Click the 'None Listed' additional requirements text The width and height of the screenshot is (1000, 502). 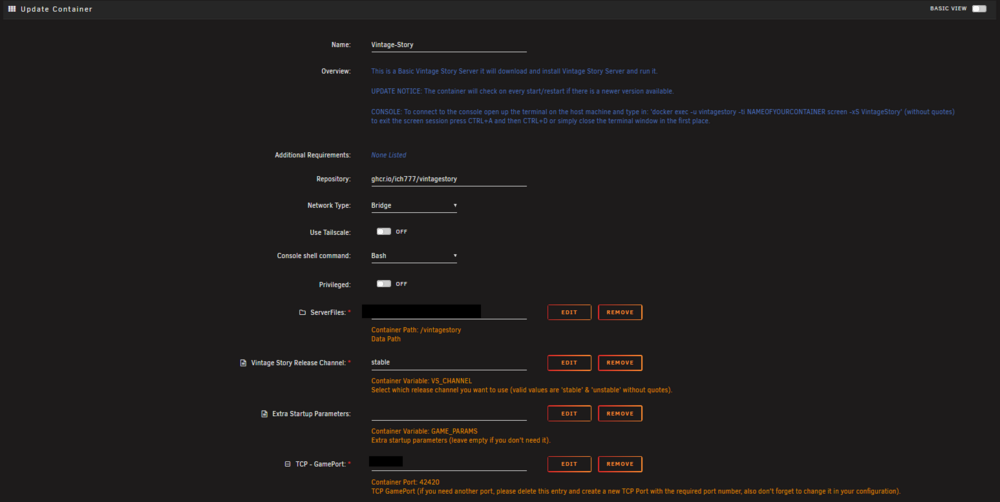[388, 155]
